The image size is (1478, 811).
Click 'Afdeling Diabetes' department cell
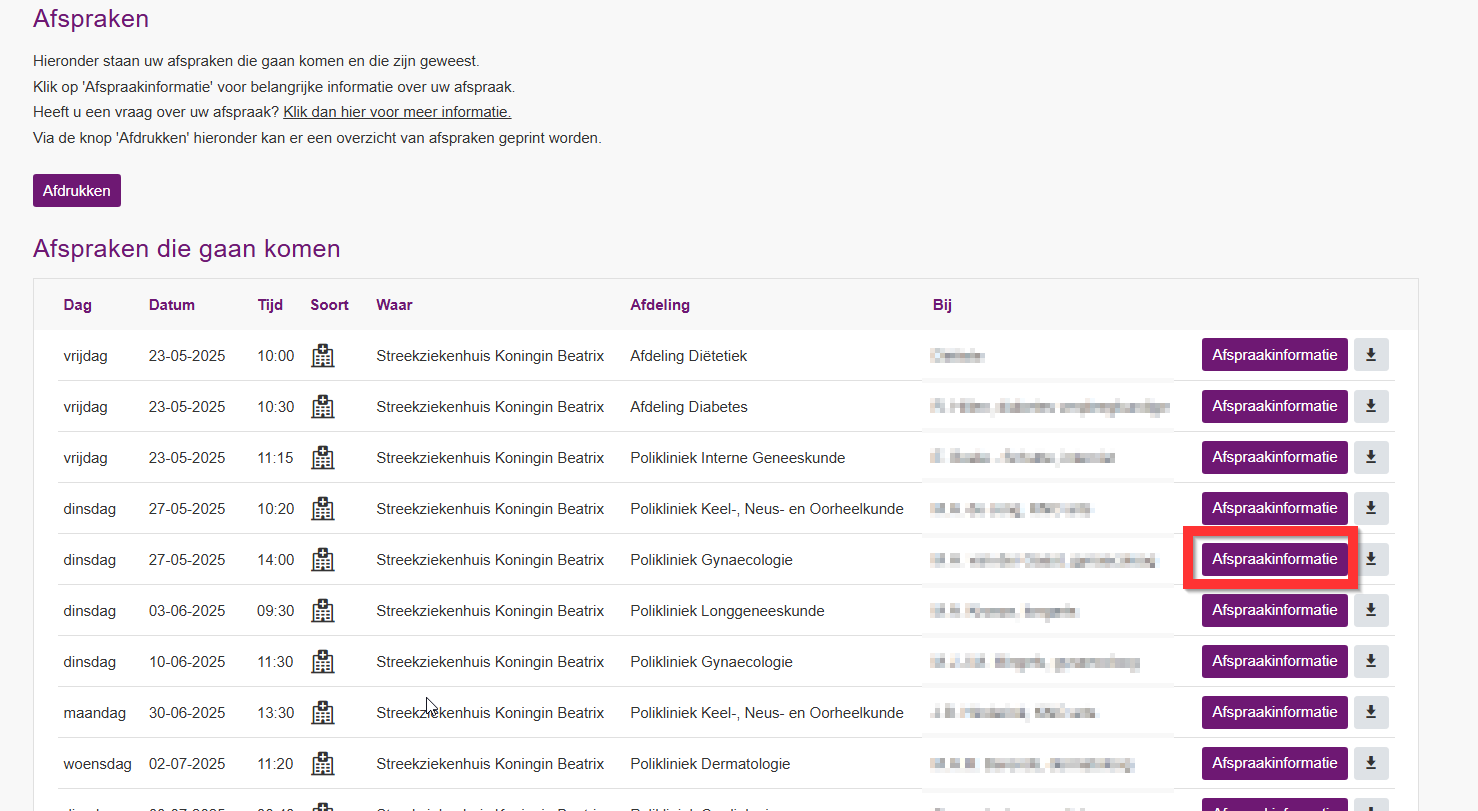coord(689,407)
